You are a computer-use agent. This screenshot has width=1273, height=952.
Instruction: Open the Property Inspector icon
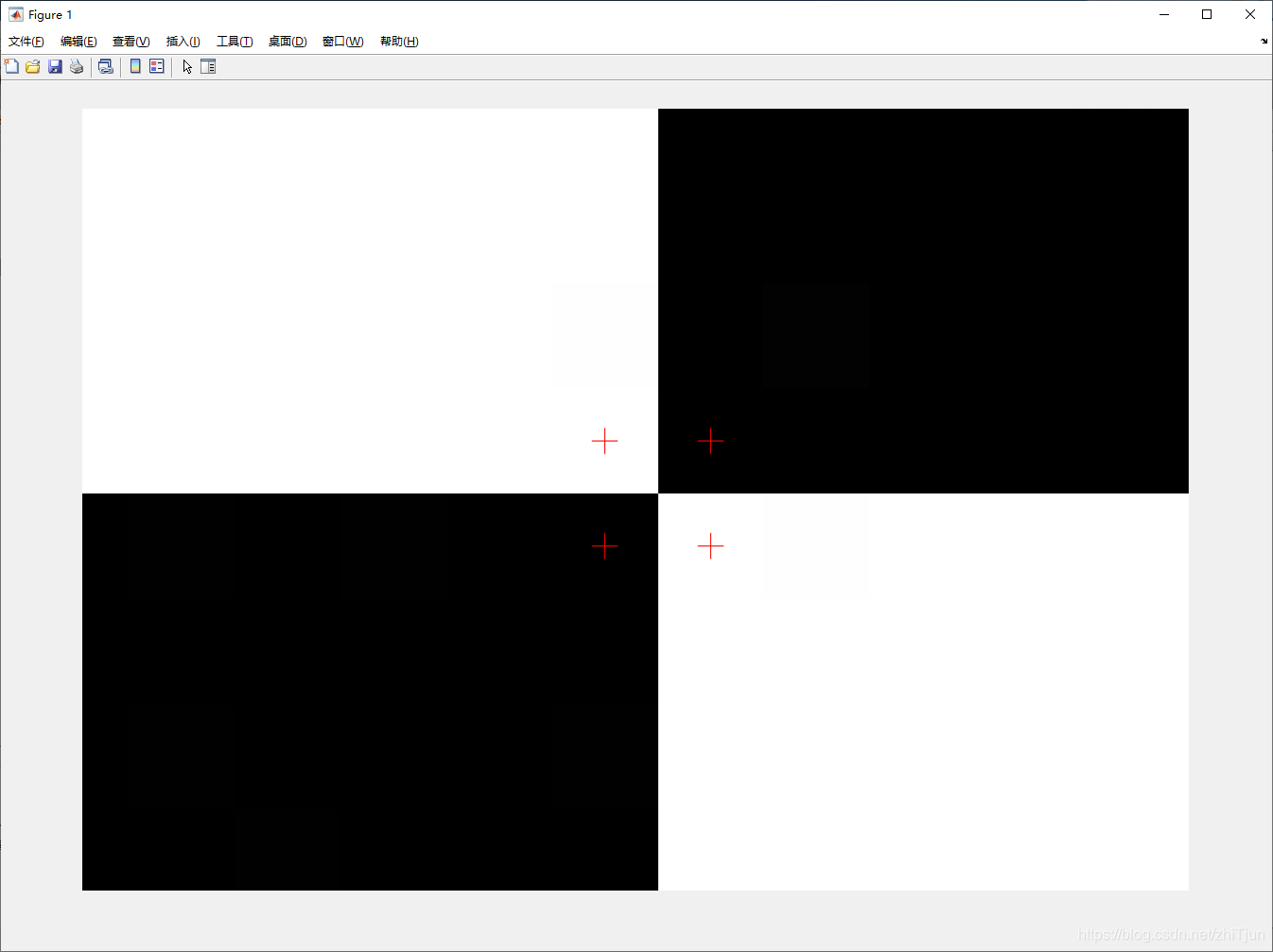[x=208, y=66]
